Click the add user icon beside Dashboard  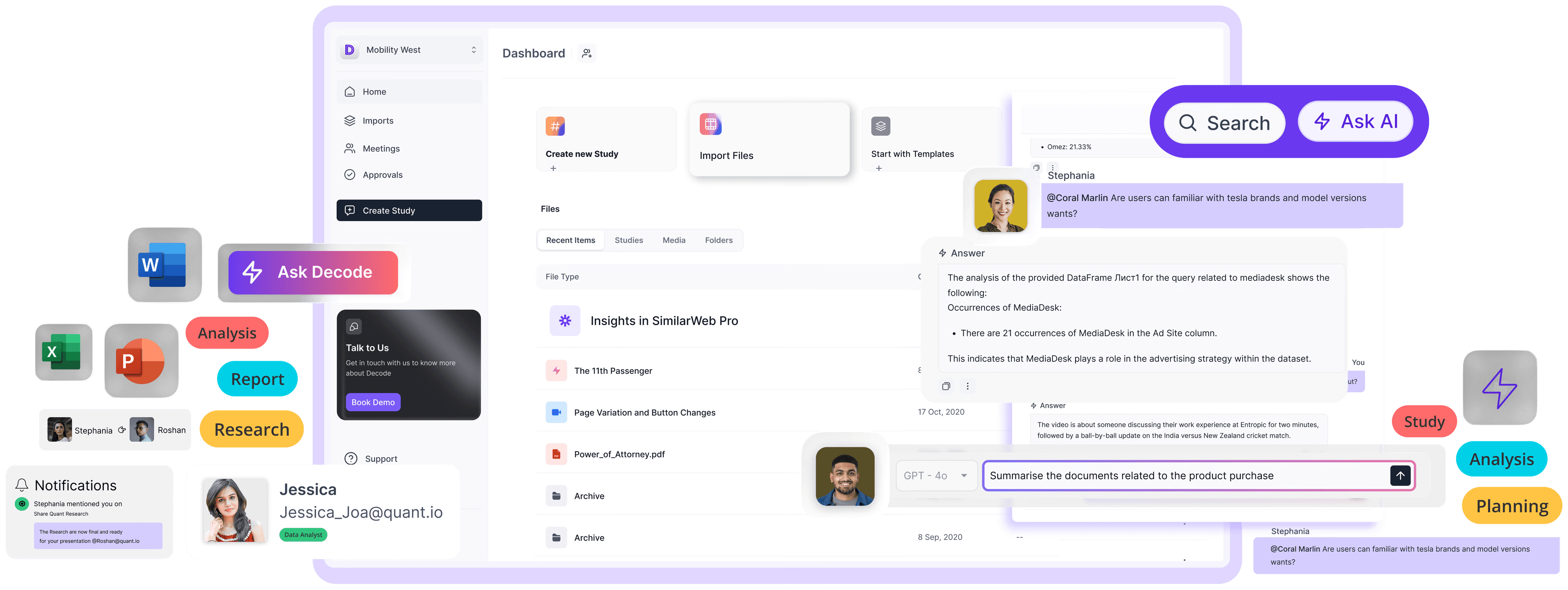[x=586, y=54]
